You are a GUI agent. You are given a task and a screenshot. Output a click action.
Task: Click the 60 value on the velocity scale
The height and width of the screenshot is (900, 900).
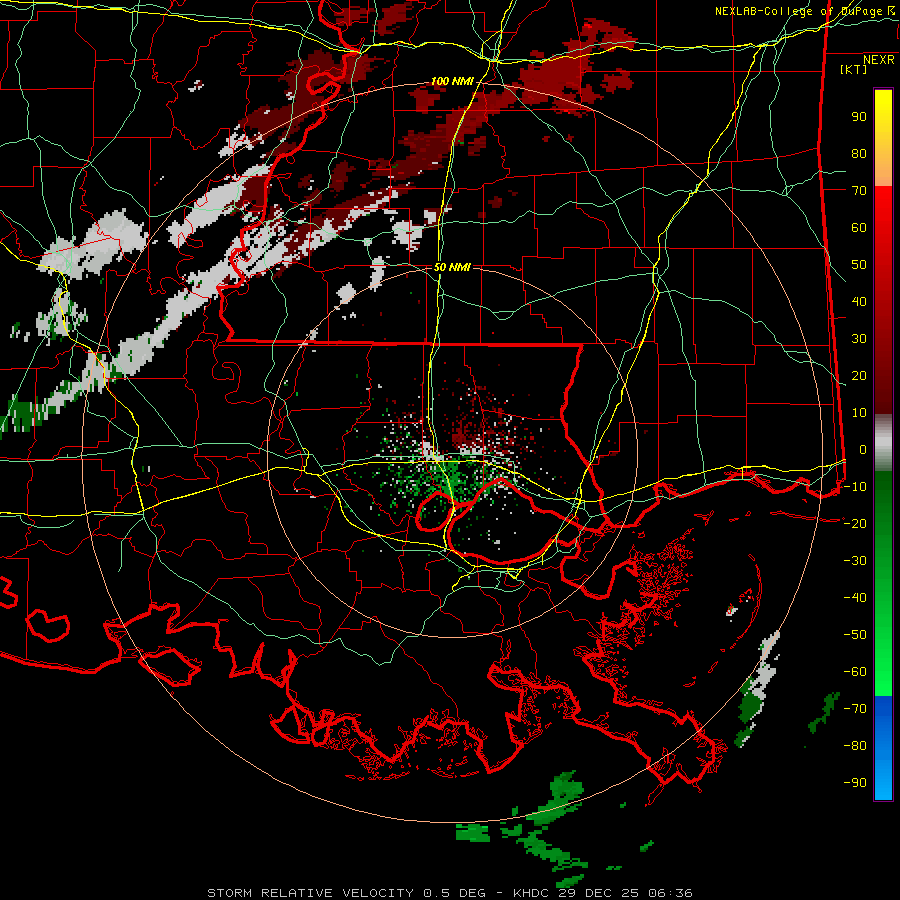[859, 227]
